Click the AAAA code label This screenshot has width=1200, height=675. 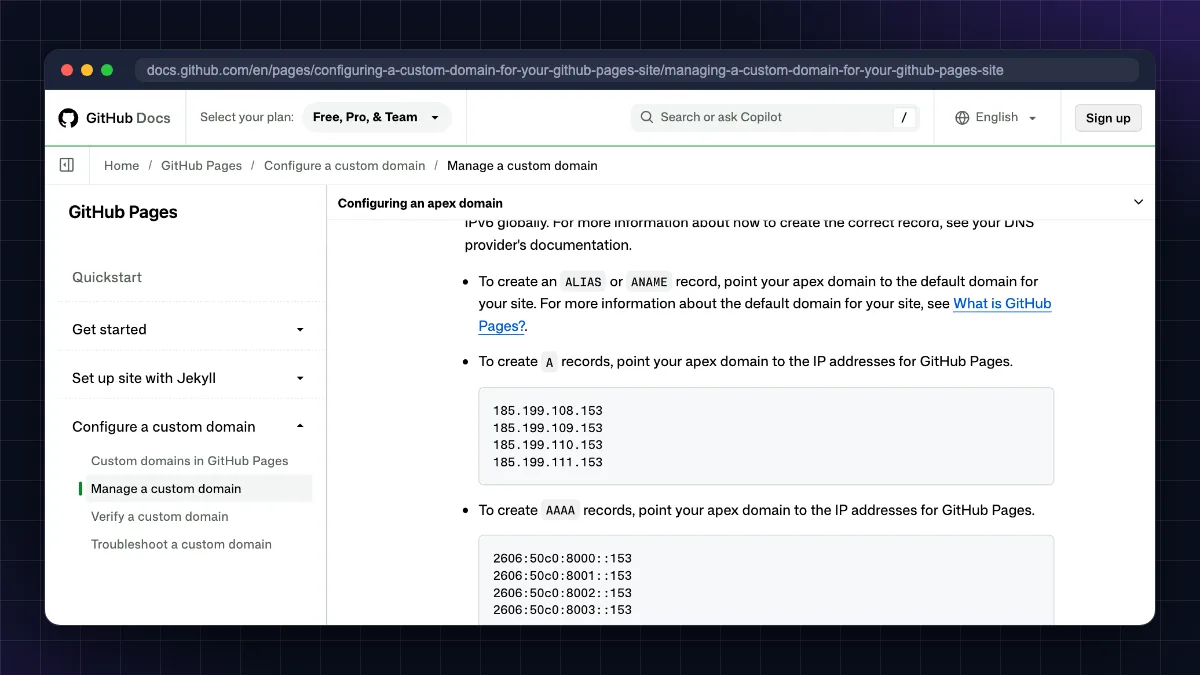(560, 511)
